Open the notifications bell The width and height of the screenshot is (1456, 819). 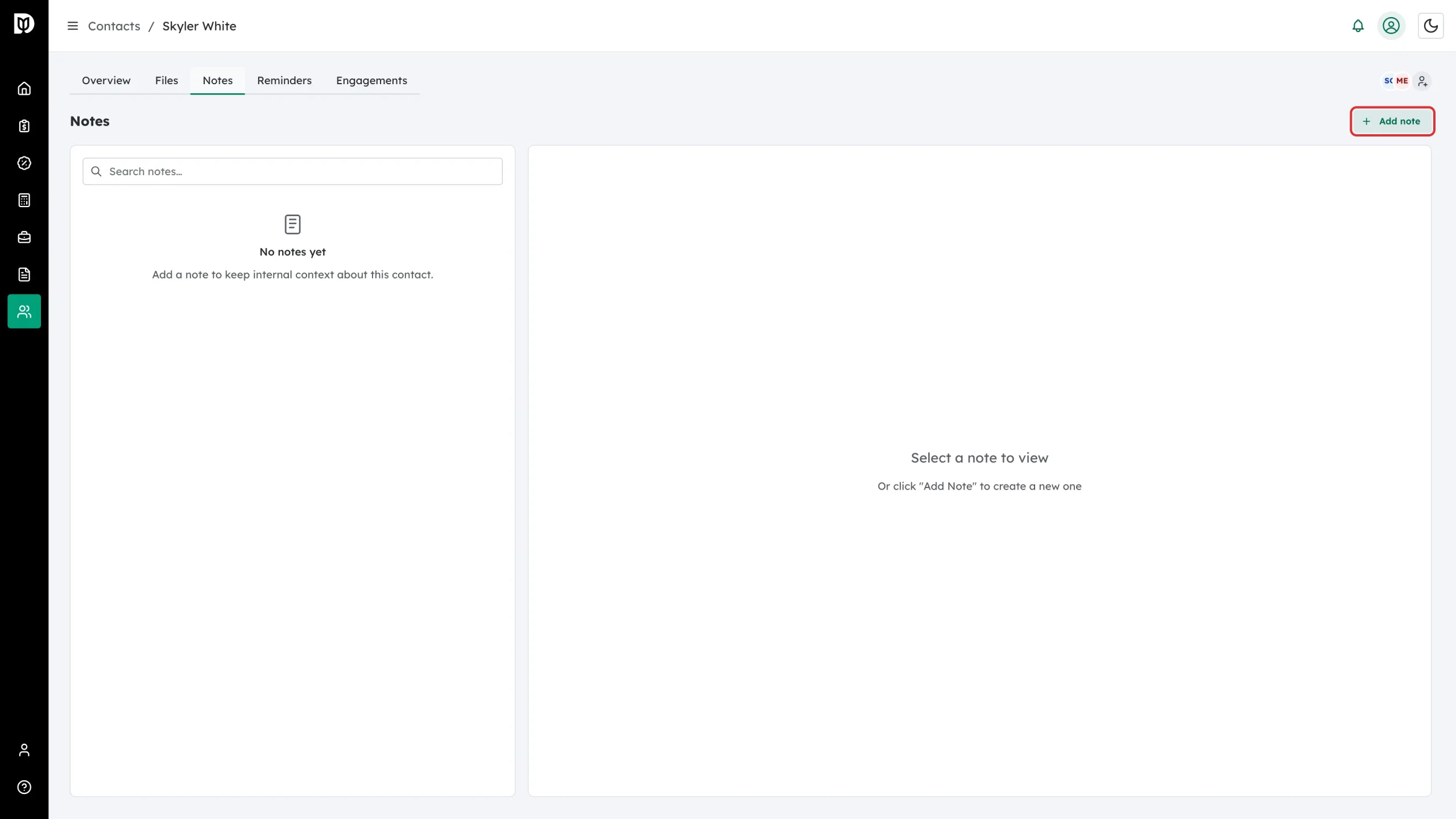coord(1358,26)
